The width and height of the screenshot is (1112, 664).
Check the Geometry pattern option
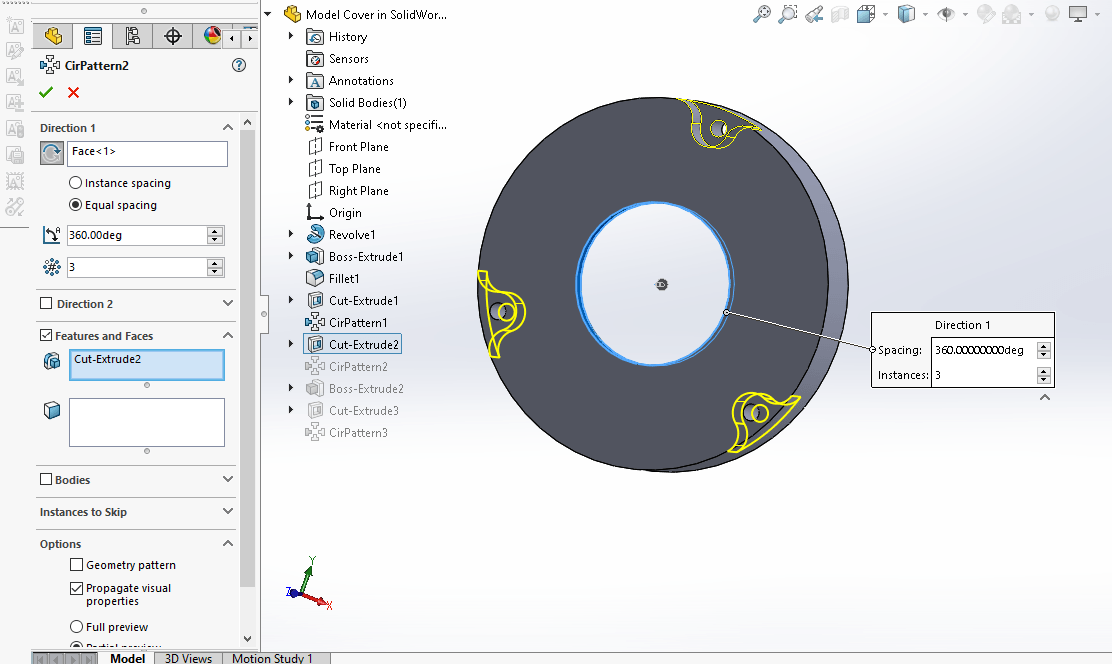click(77, 565)
